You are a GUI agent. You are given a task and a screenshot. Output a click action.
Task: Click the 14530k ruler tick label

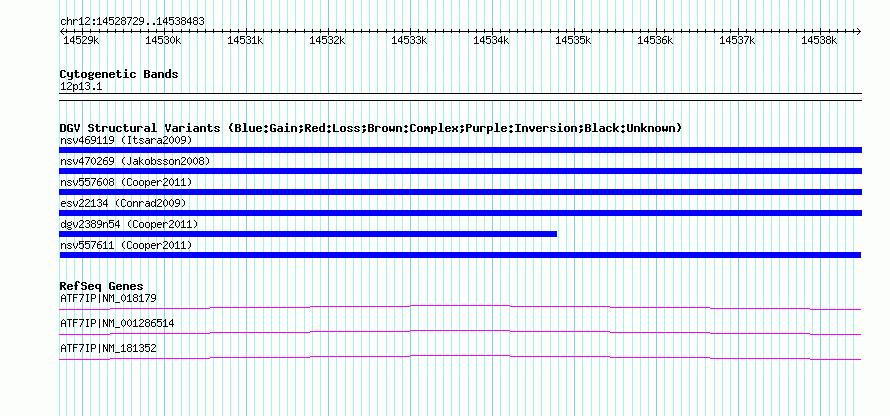(163, 40)
